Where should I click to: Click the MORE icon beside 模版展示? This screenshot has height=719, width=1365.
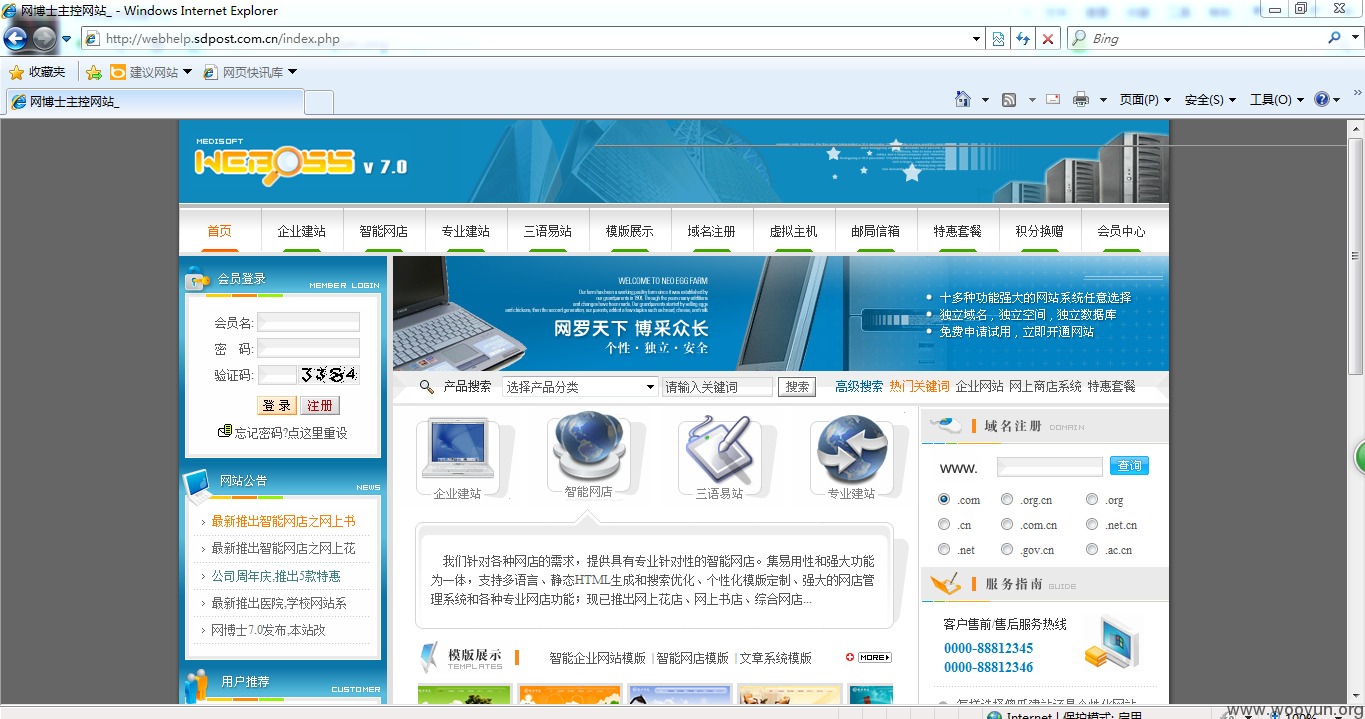click(x=868, y=657)
